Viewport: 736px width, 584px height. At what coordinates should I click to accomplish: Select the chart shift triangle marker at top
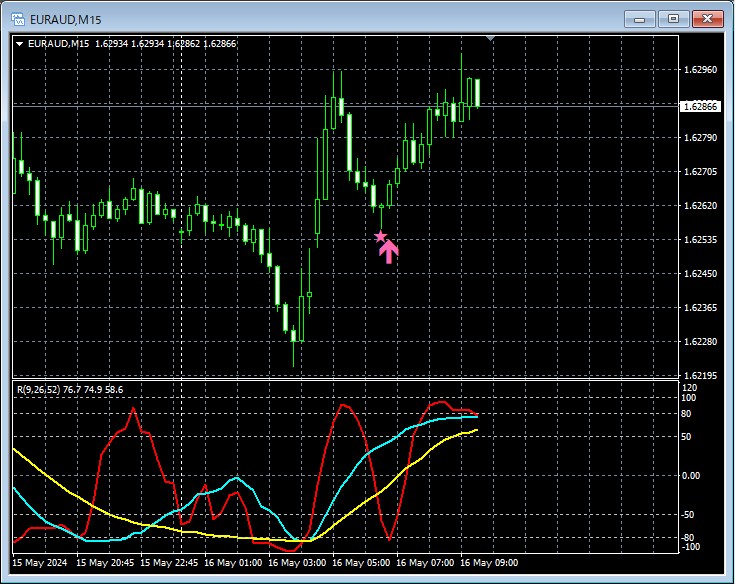click(491, 38)
